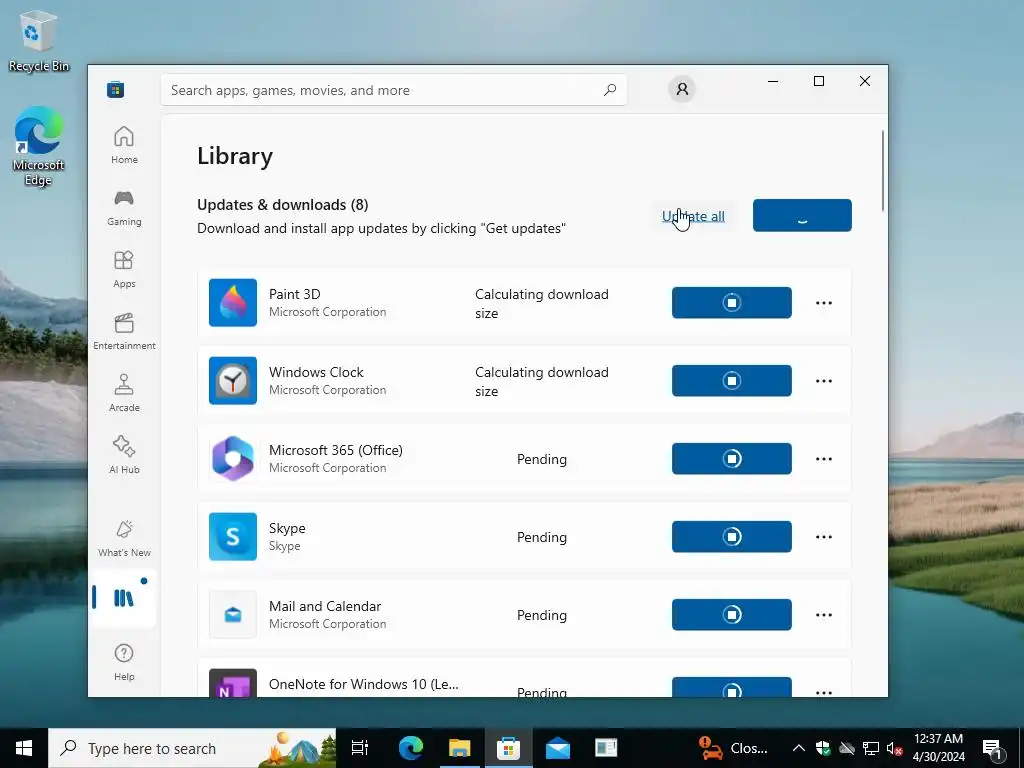This screenshot has width=1024, height=768.
Task: Open the Apps section in sidebar
Action: (124, 269)
